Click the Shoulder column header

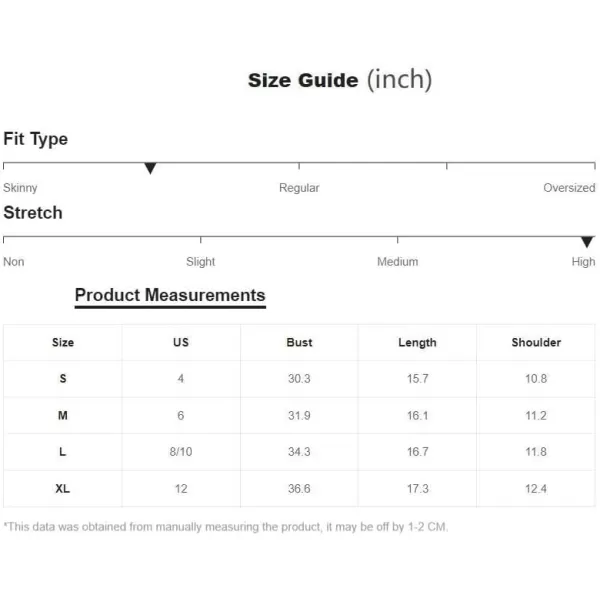(x=536, y=342)
